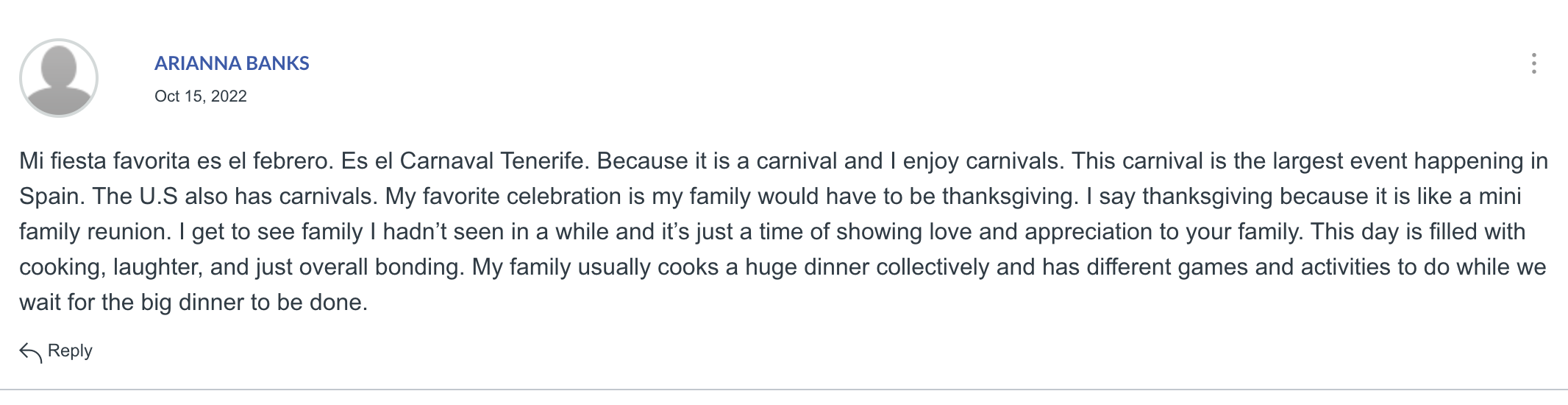Click "The U.S also has carnivals." sentence
Screen dimensions: 1568x405
pos(236,196)
